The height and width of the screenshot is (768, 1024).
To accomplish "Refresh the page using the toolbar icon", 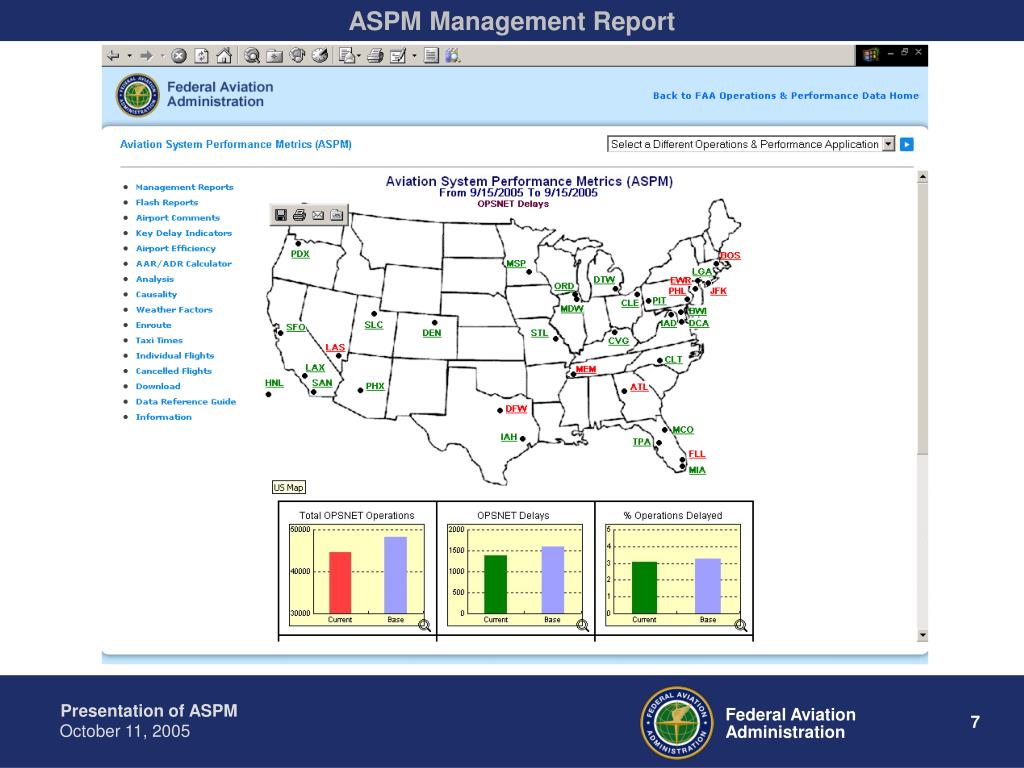I will point(202,56).
